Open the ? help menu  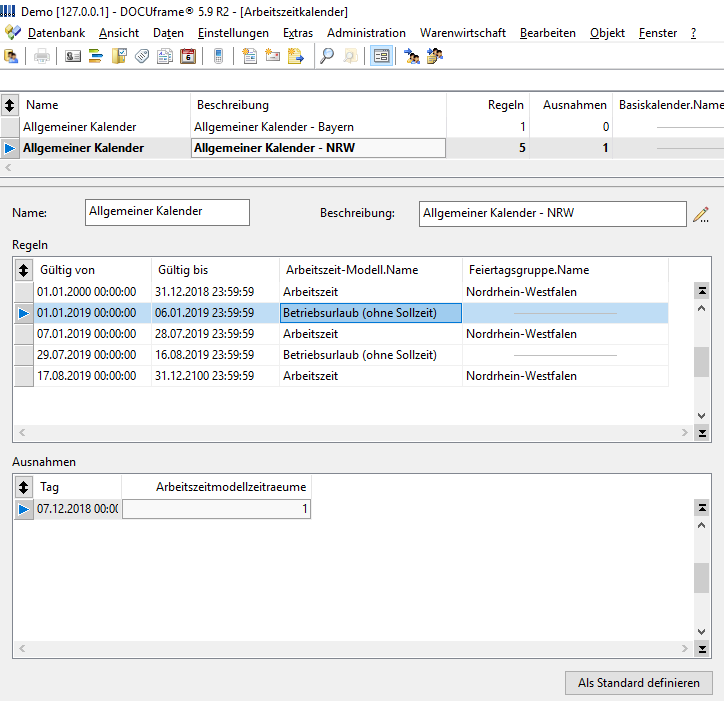pyautogui.click(x=693, y=33)
